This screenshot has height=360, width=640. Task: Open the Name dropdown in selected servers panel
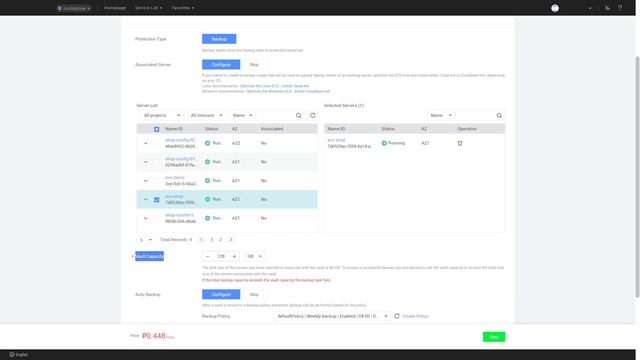[x=441, y=116]
